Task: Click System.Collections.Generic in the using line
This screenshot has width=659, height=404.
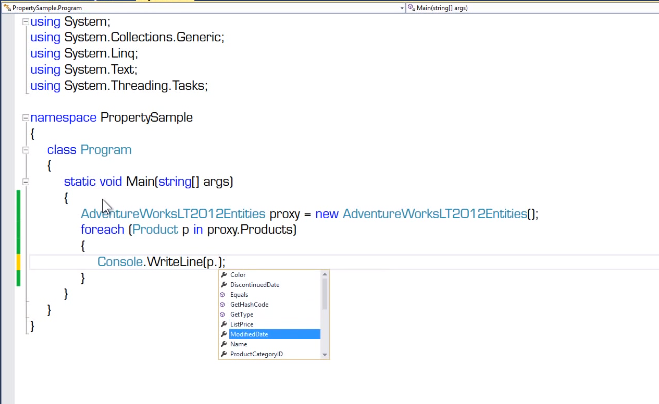Action: (142, 37)
